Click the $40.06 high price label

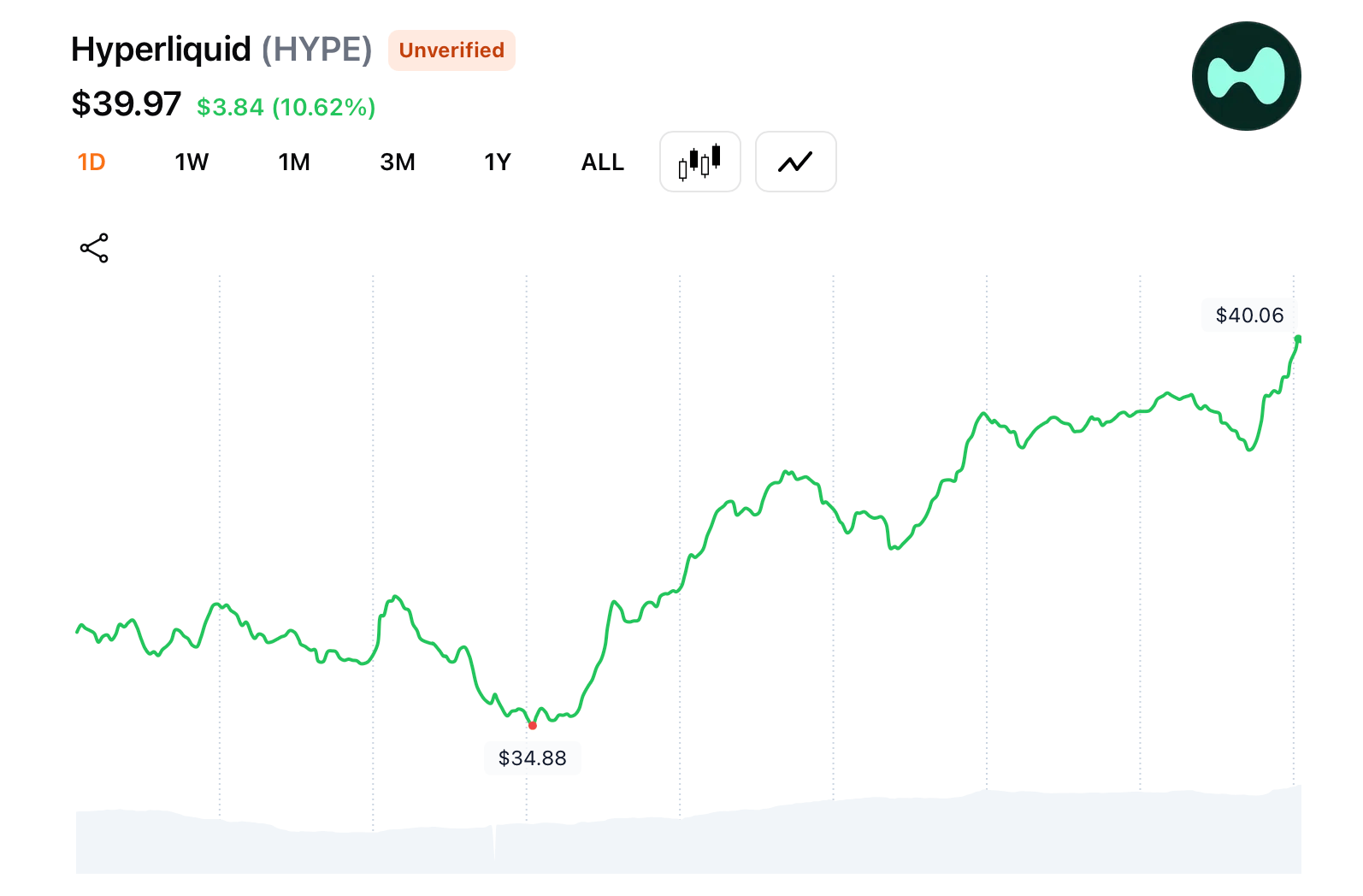coord(1249,315)
